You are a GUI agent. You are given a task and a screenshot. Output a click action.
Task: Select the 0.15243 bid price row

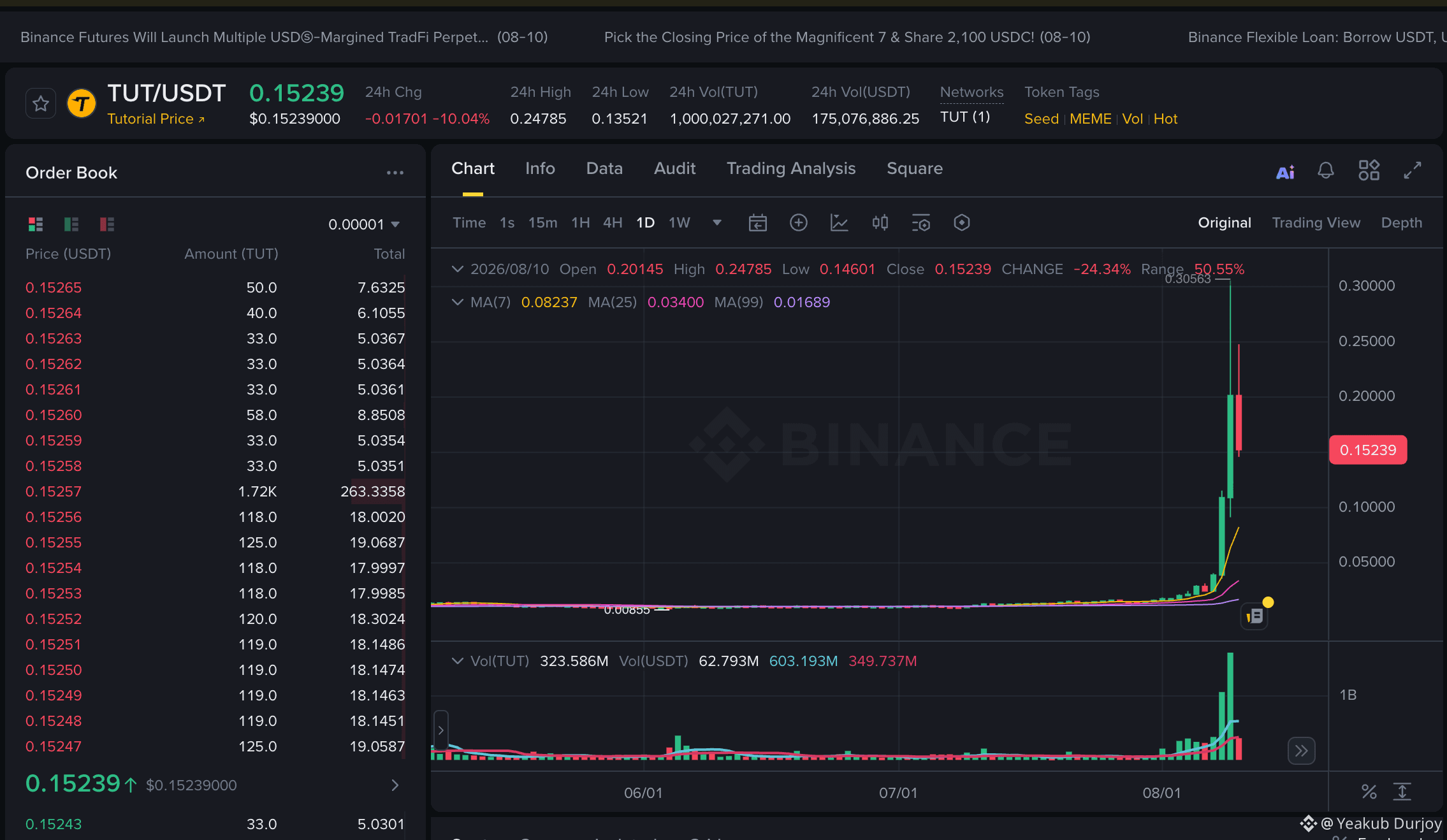(215, 824)
